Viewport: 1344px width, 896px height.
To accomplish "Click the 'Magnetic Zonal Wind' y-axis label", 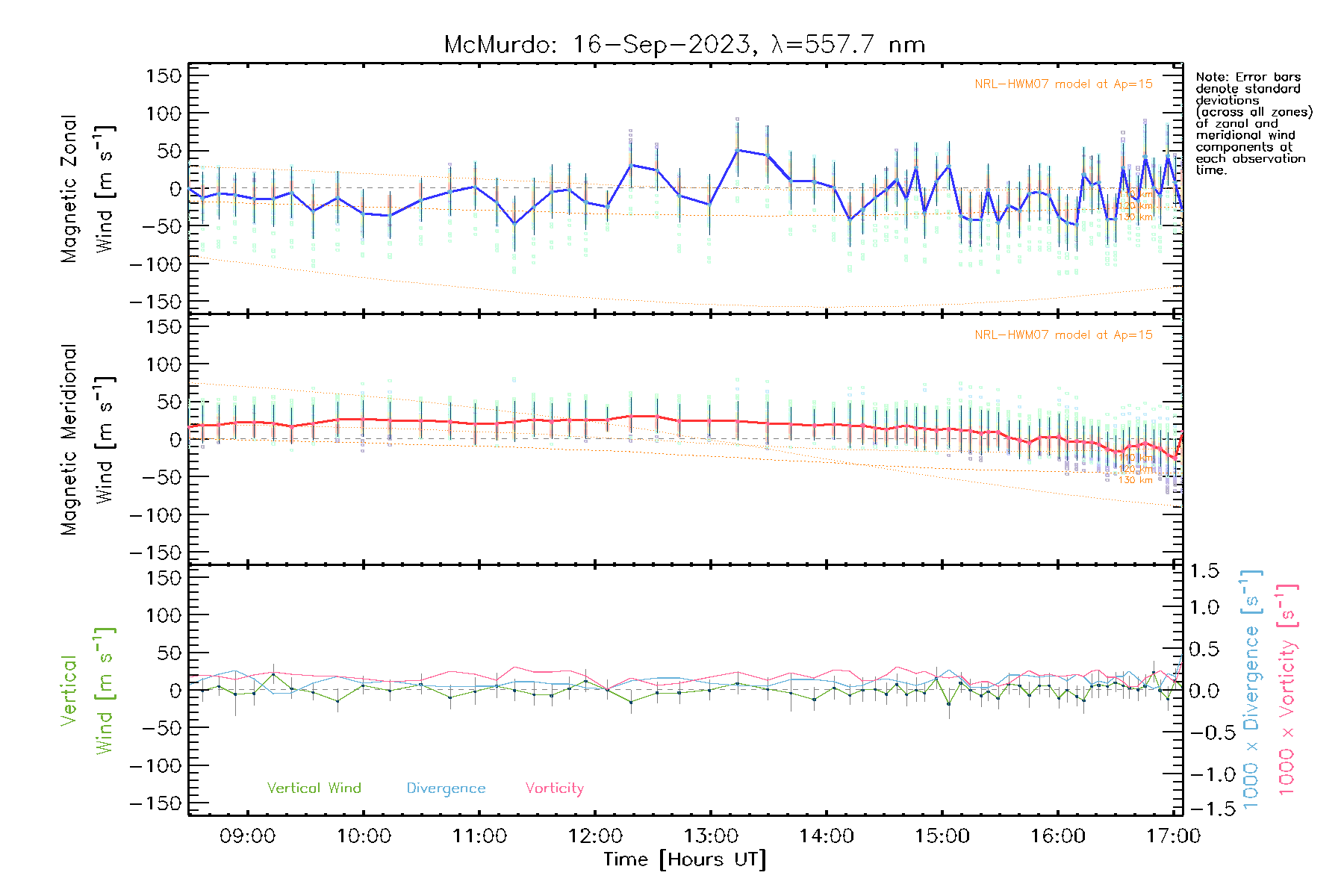I will tap(87, 189).
